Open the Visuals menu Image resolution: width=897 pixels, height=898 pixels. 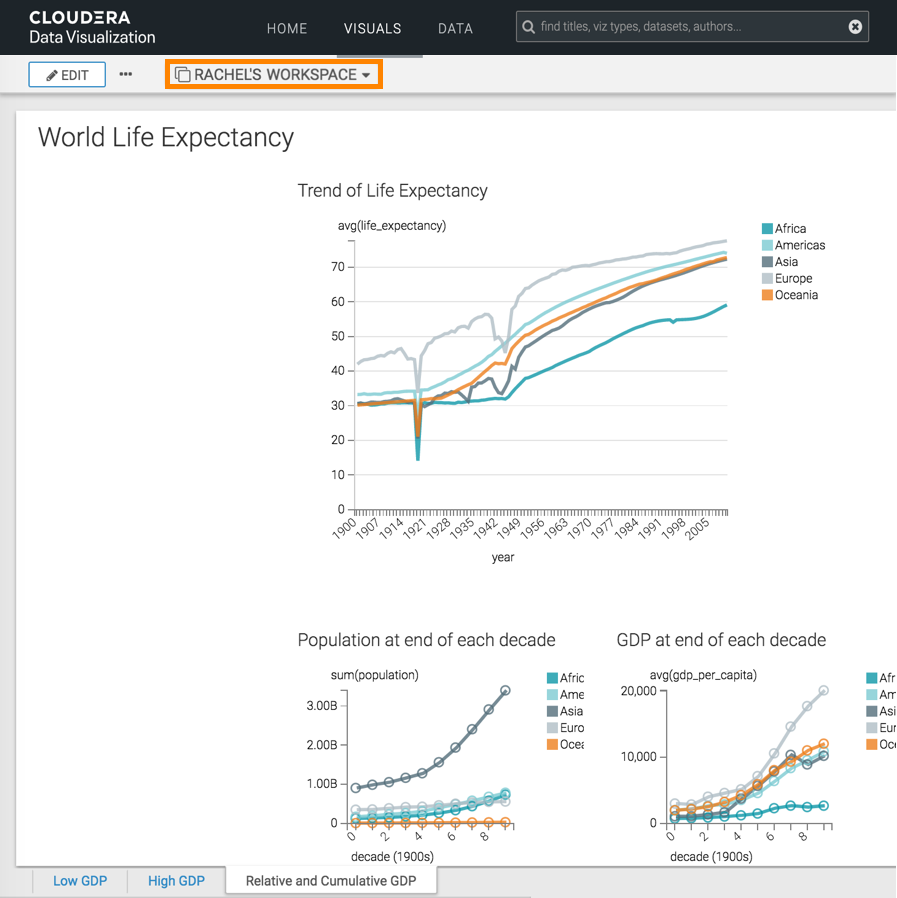[x=372, y=28]
